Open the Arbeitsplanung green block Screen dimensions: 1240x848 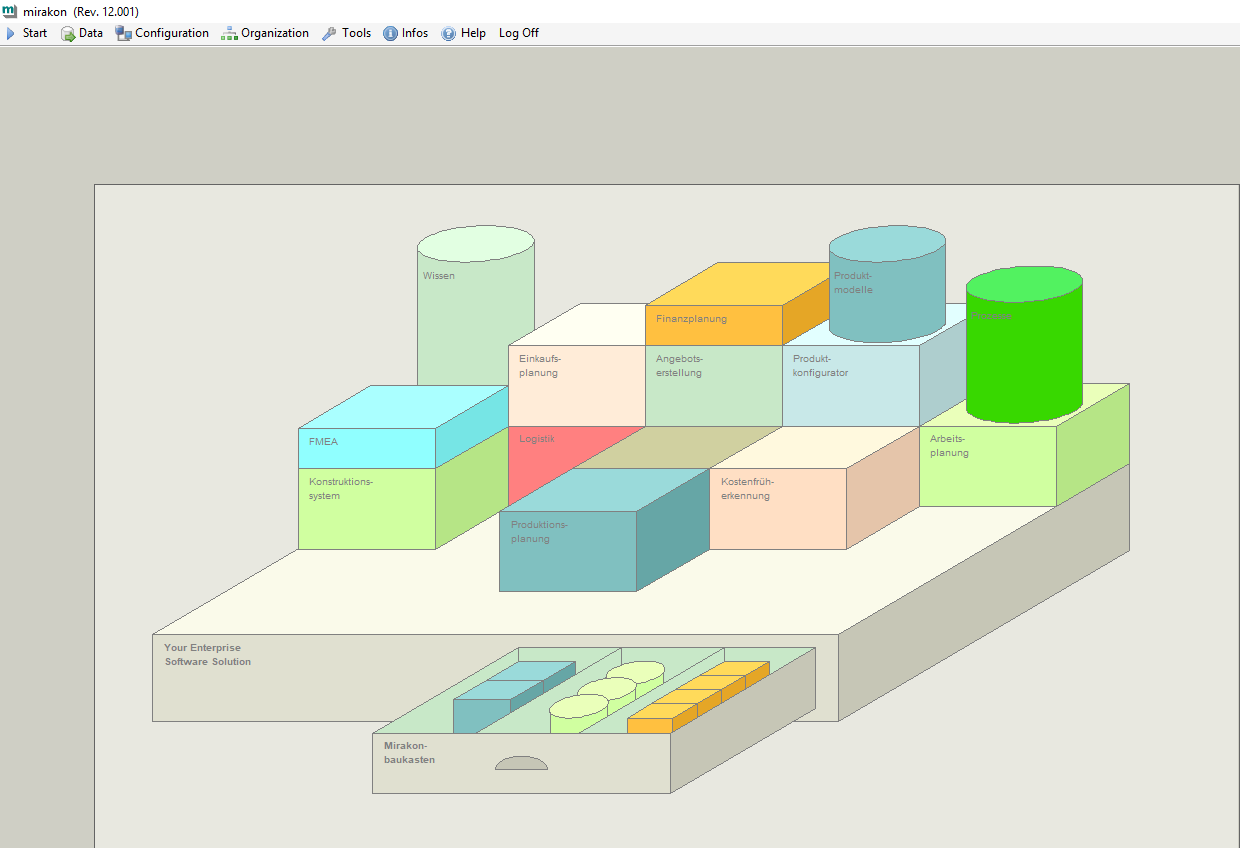coord(988,466)
